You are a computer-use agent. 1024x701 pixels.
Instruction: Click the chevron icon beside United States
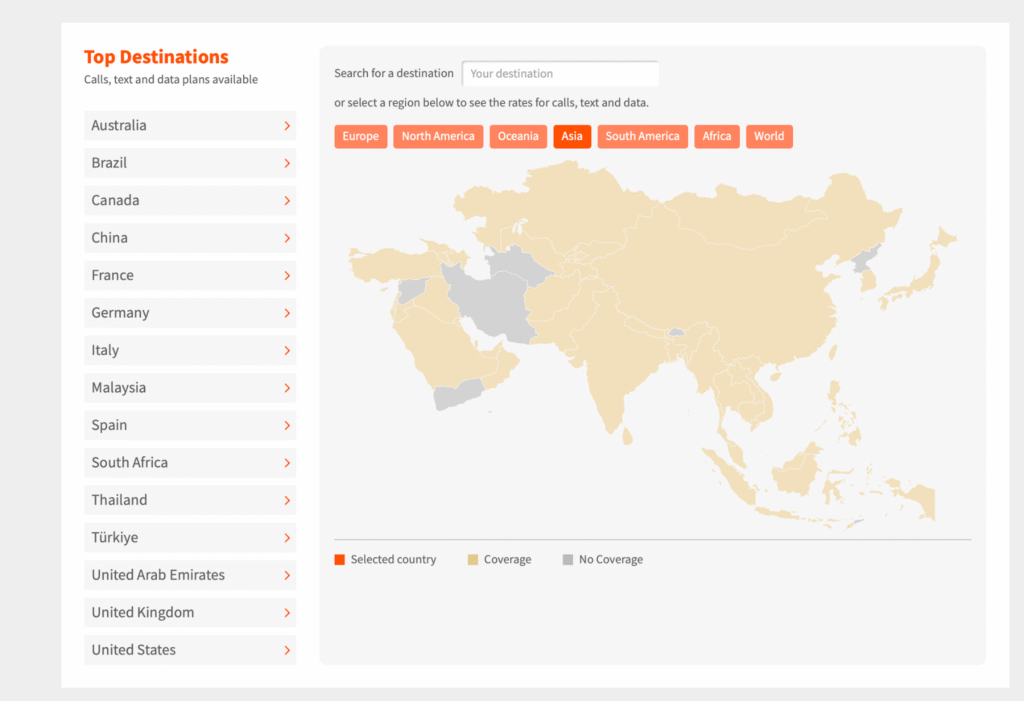pyautogui.click(x=287, y=650)
